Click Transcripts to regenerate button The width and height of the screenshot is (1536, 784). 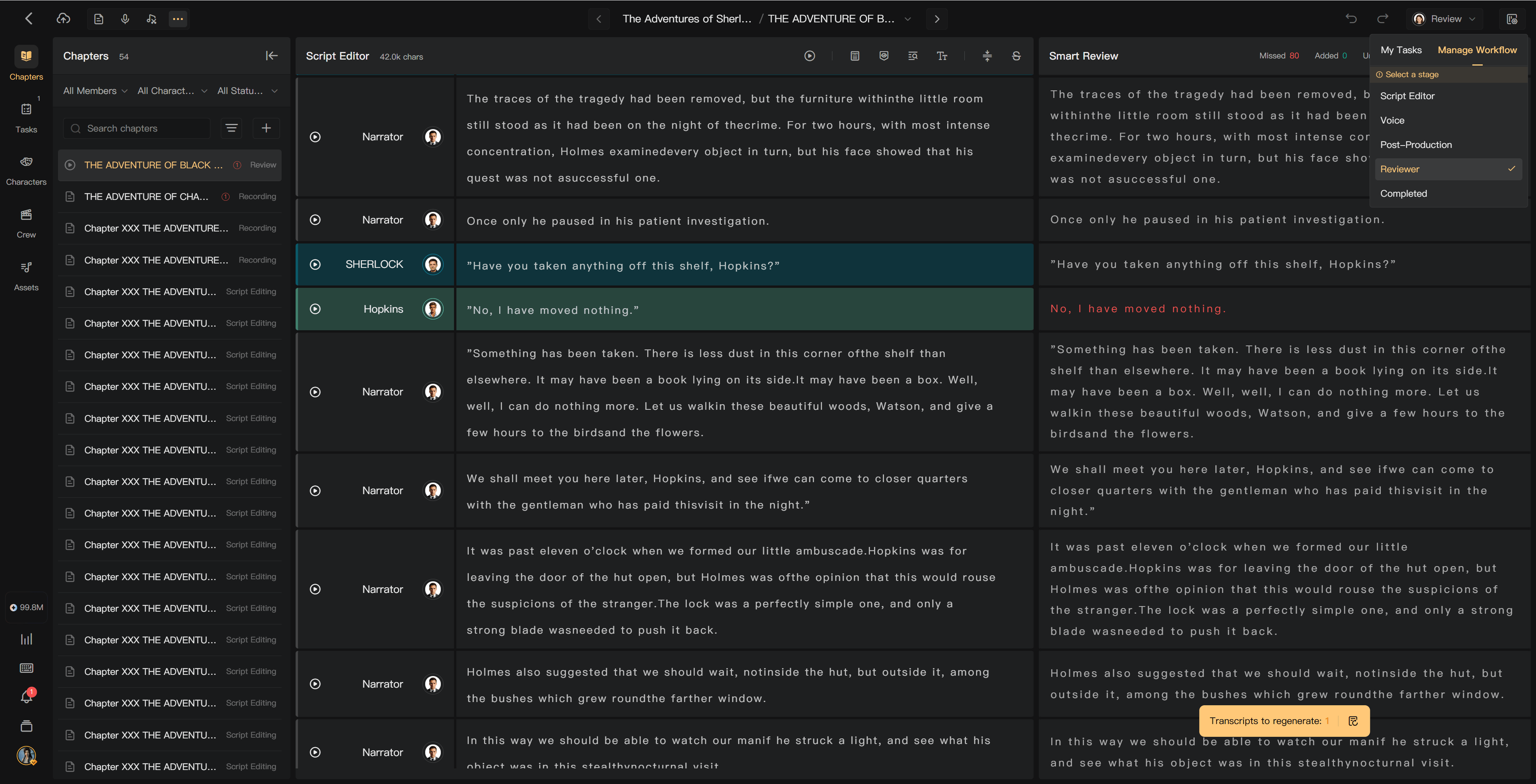point(1284,721)
